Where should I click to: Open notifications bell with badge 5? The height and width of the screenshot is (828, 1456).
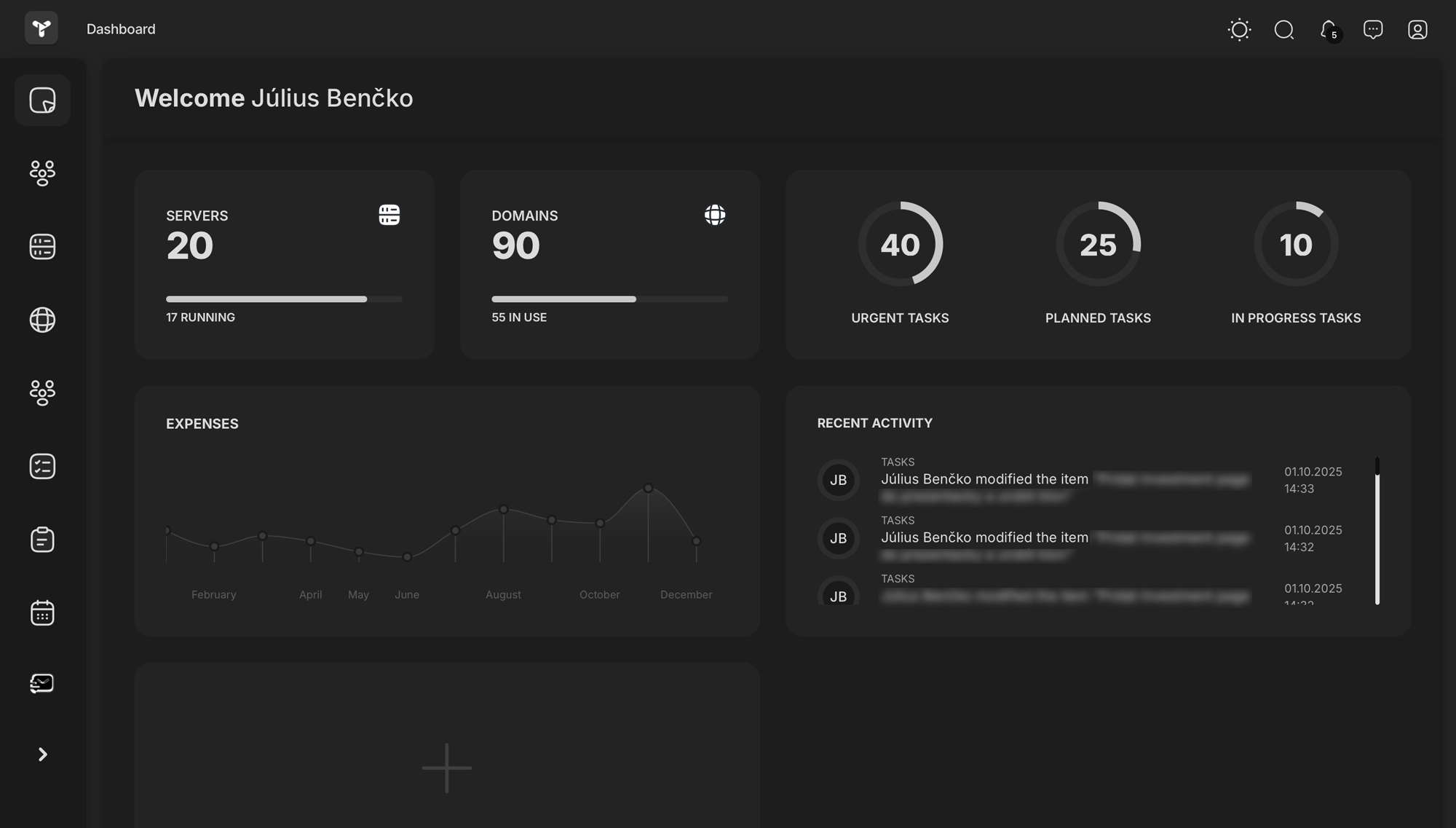tap(1329, 30)
